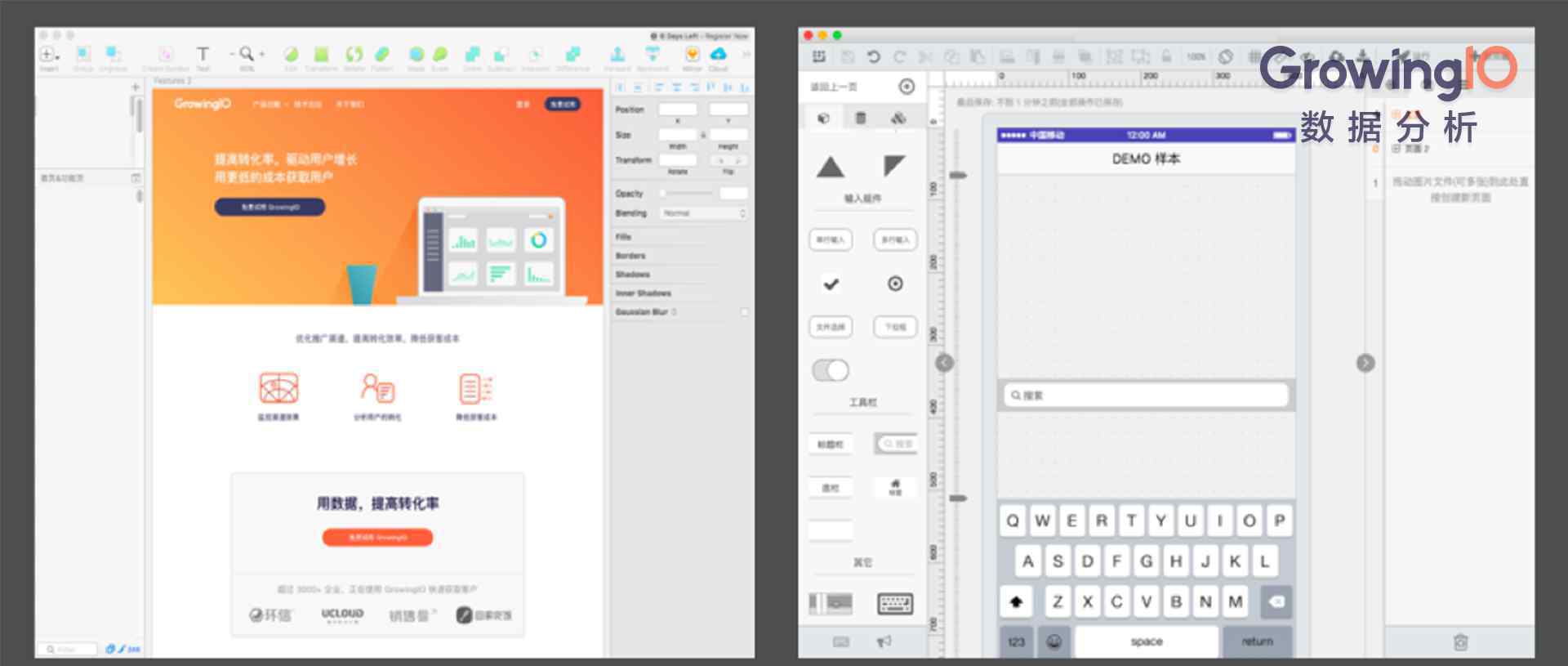Viewport: 1568px width, 666px height.
Task: Open the Blending mode dropdown
Action: (704, 213)
